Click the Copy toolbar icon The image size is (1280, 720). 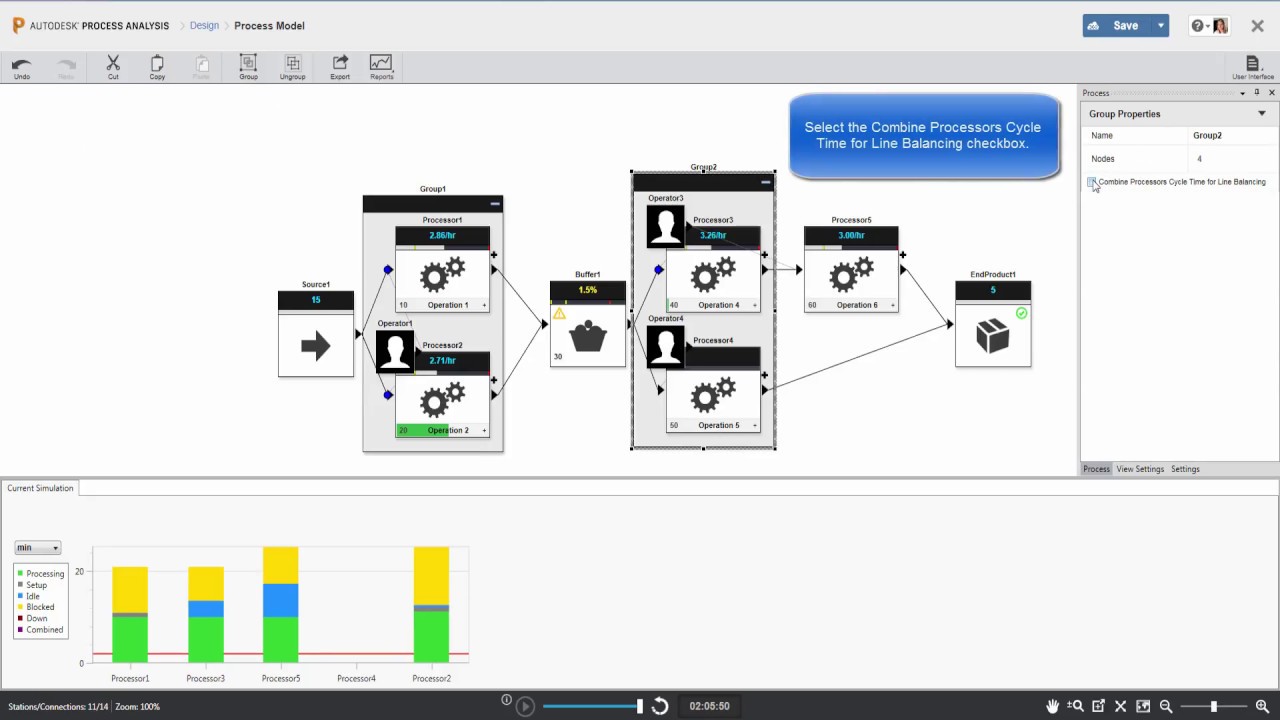(157, 63)
